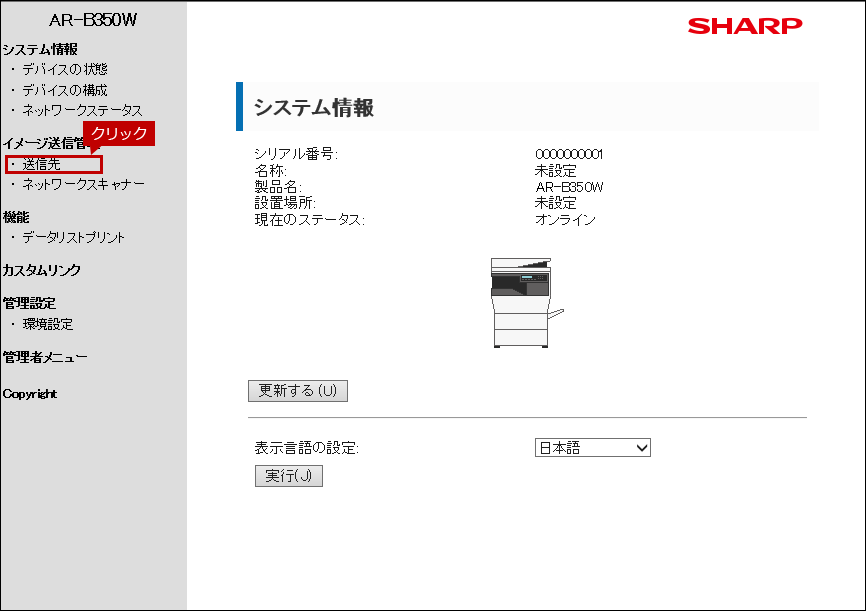This screenshot has height=611, width=866.
Task: Click the 現在のステータス label
Action: pyautogui.click(x=310, y=220)
